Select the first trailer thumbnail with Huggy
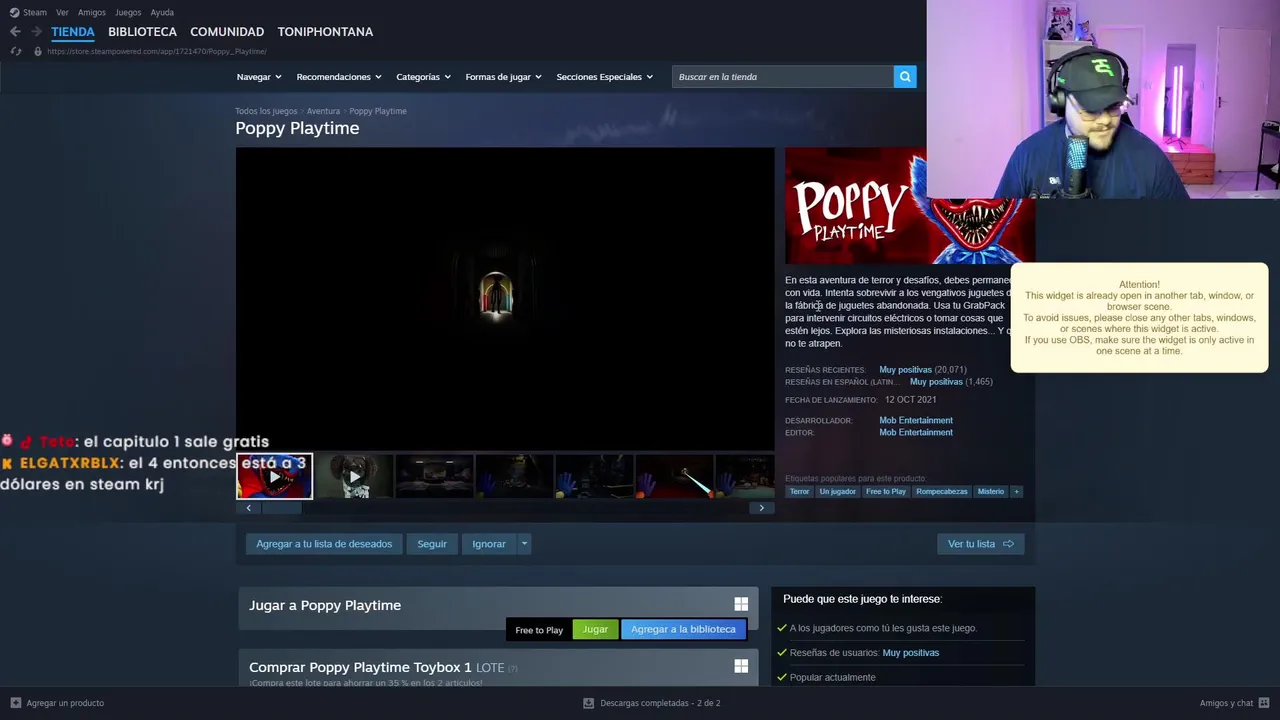The image size is (1280, 720). tap(274, 476)
